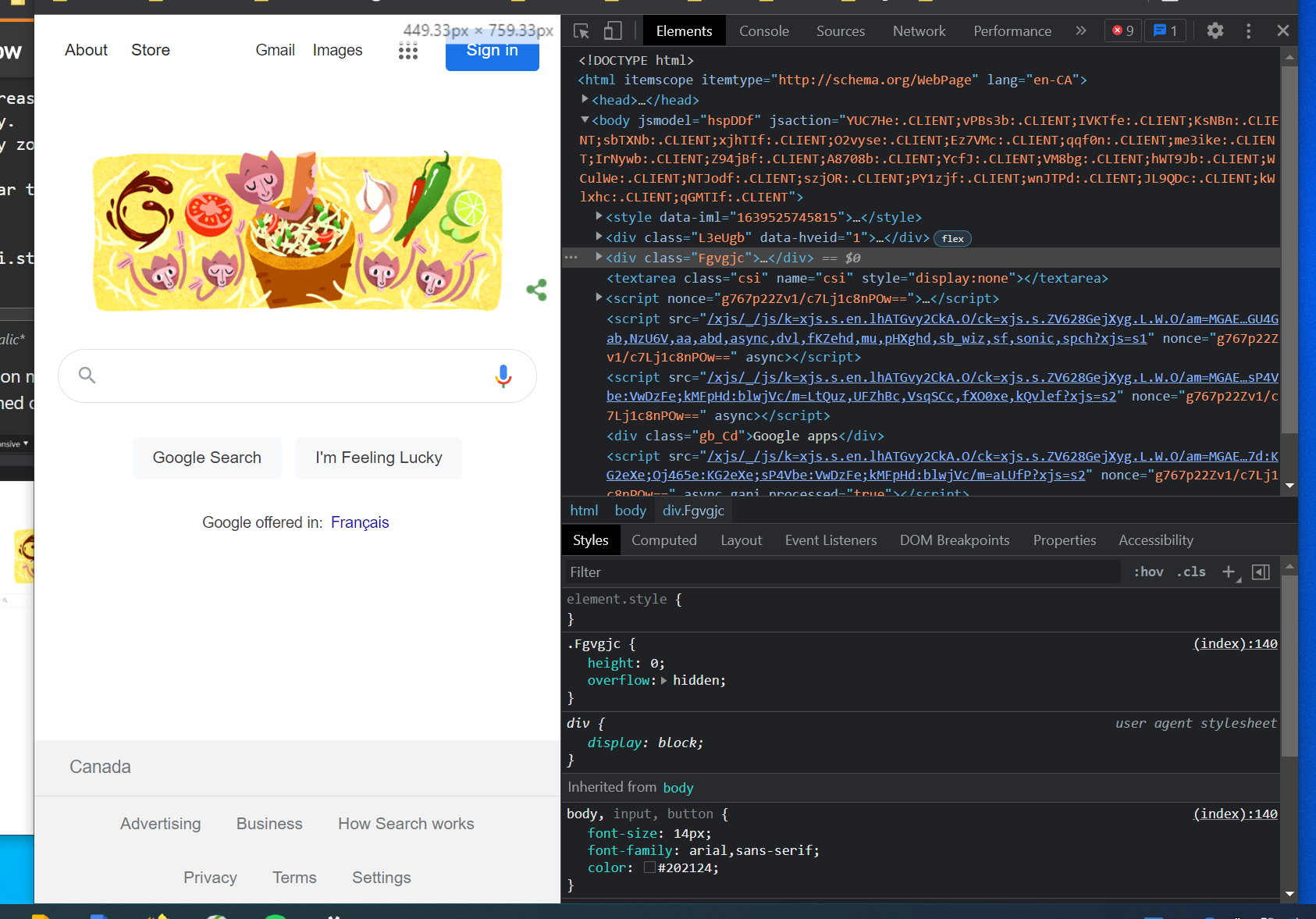Viewport: 1316px width, 919px height.
Task: Open the DOM Breakpoints tab
Action: pyautogui.click(x=955, y=540)
